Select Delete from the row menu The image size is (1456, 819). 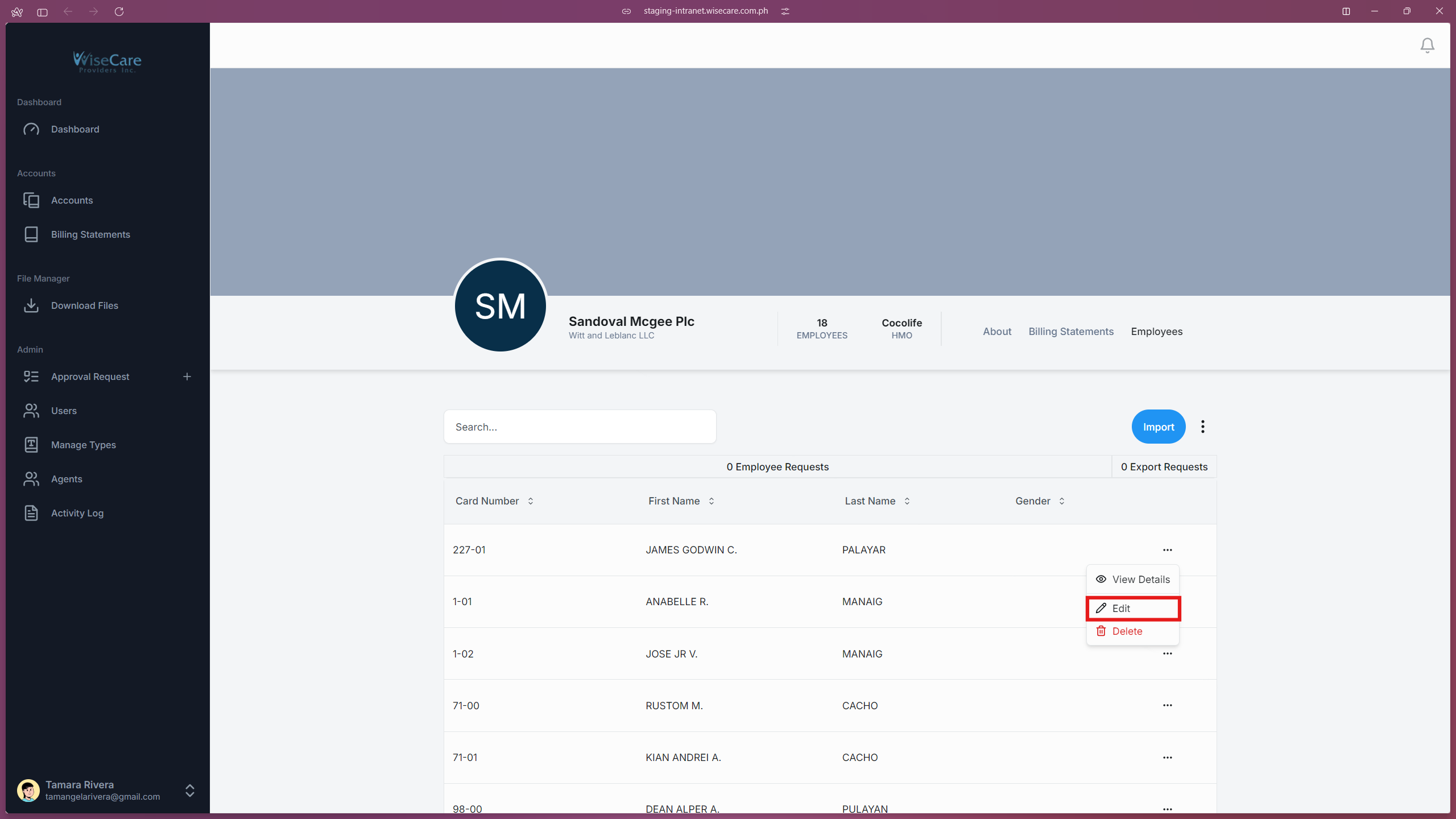click(x=1127, y=631)
